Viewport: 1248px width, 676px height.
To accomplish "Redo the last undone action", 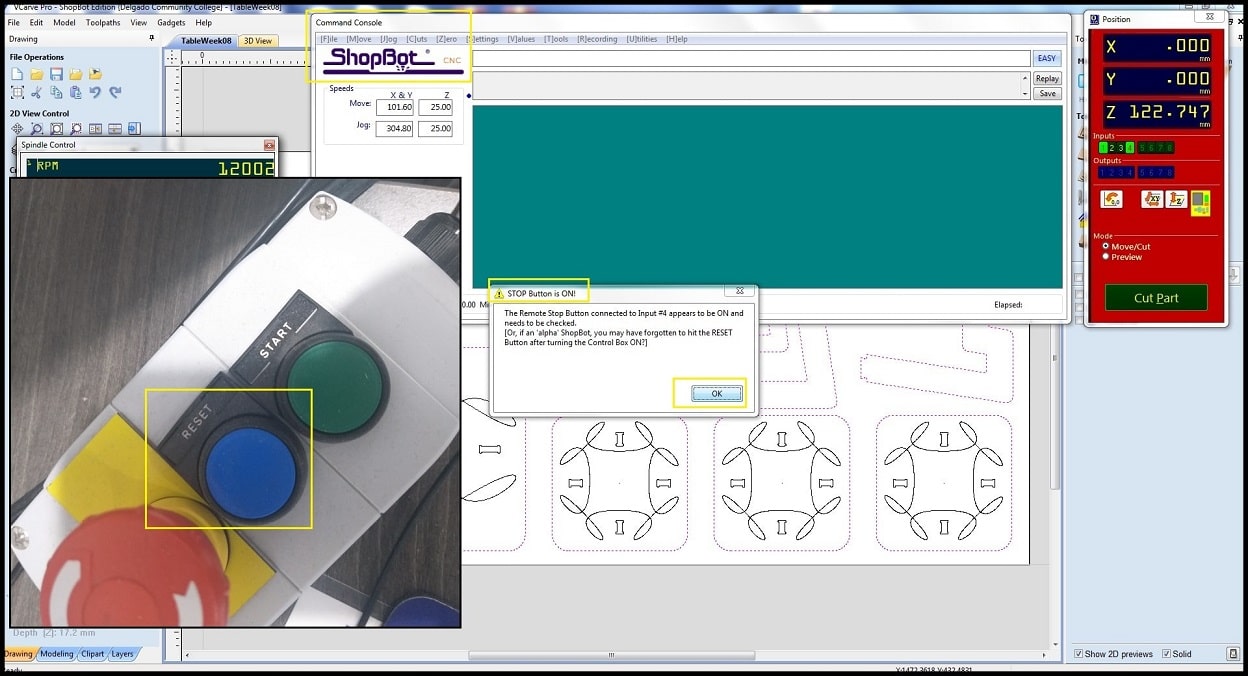I will coord(115,92).
